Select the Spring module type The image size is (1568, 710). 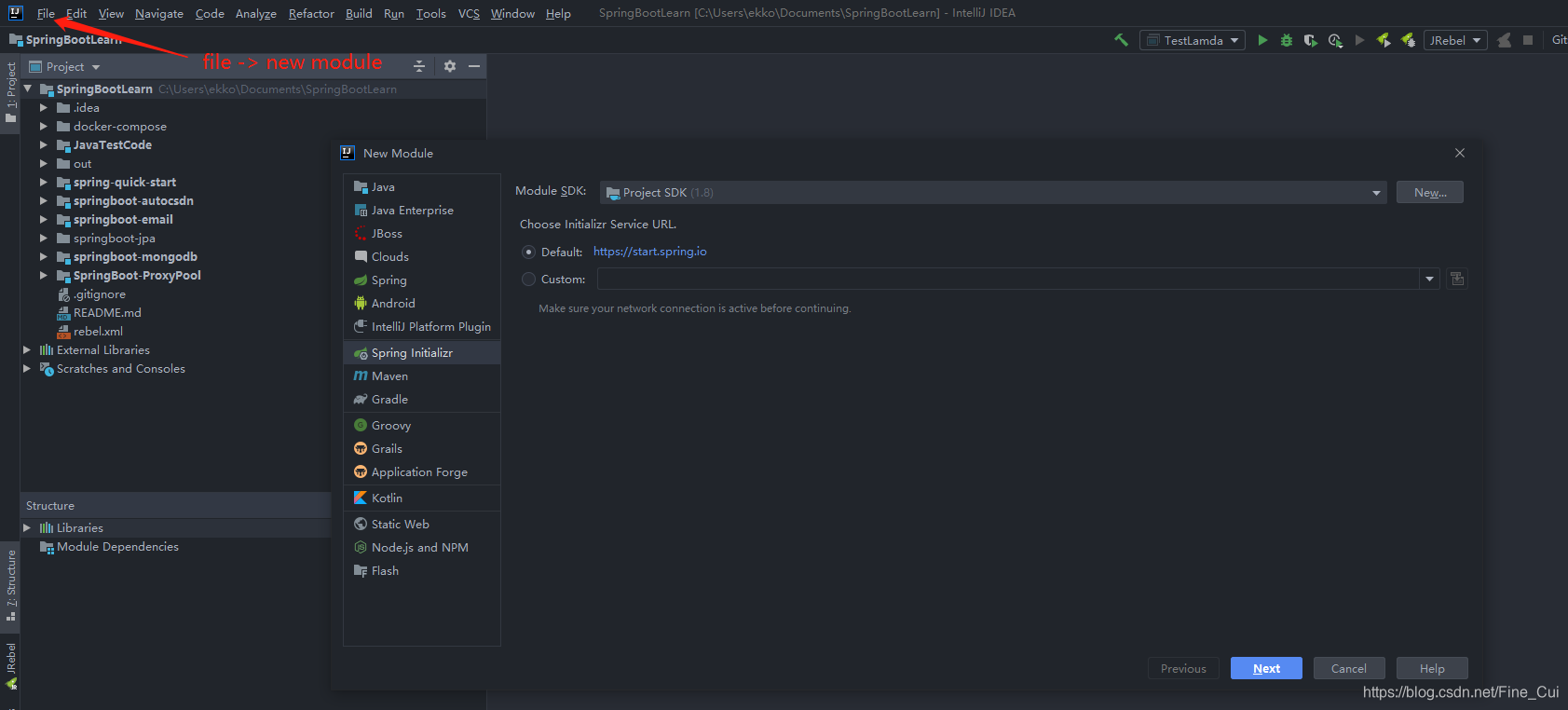tap(422, 280)
